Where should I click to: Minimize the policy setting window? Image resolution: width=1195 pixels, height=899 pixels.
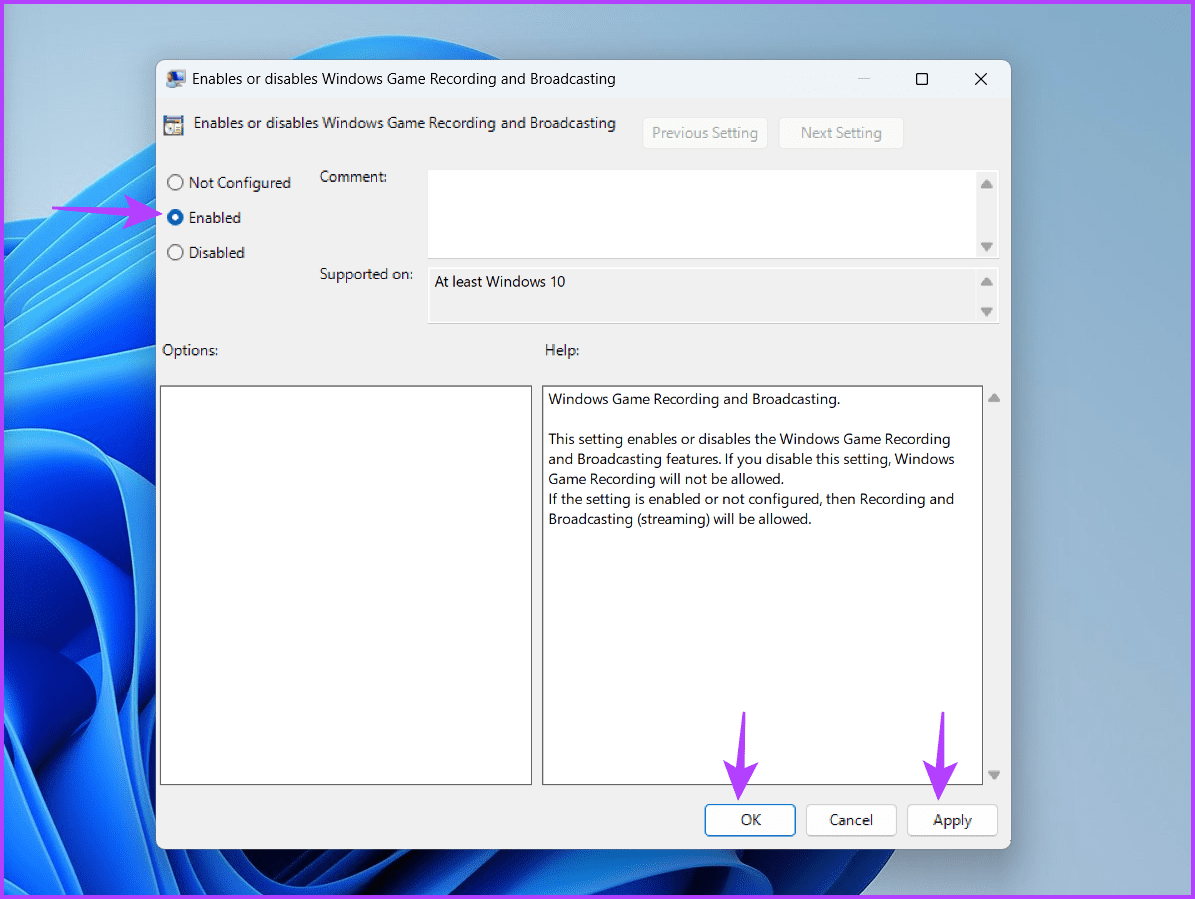863,79
